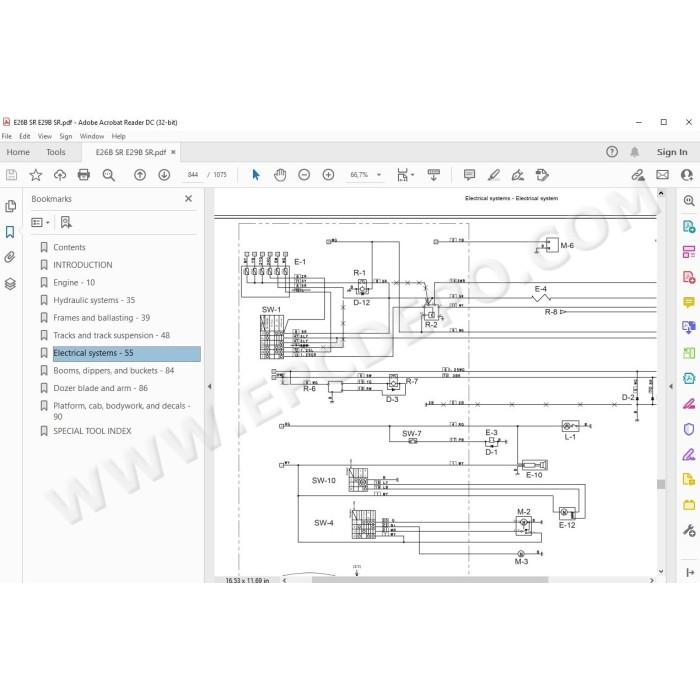Zoom in with the plus icon
The width and height of the screenshot is (700, 700).
[x=328, y=175]
